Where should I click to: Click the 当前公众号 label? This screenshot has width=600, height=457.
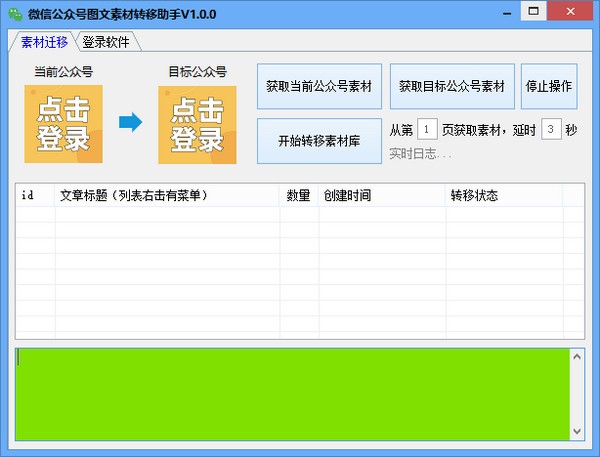pyautogui.click(x=64, y=72)
